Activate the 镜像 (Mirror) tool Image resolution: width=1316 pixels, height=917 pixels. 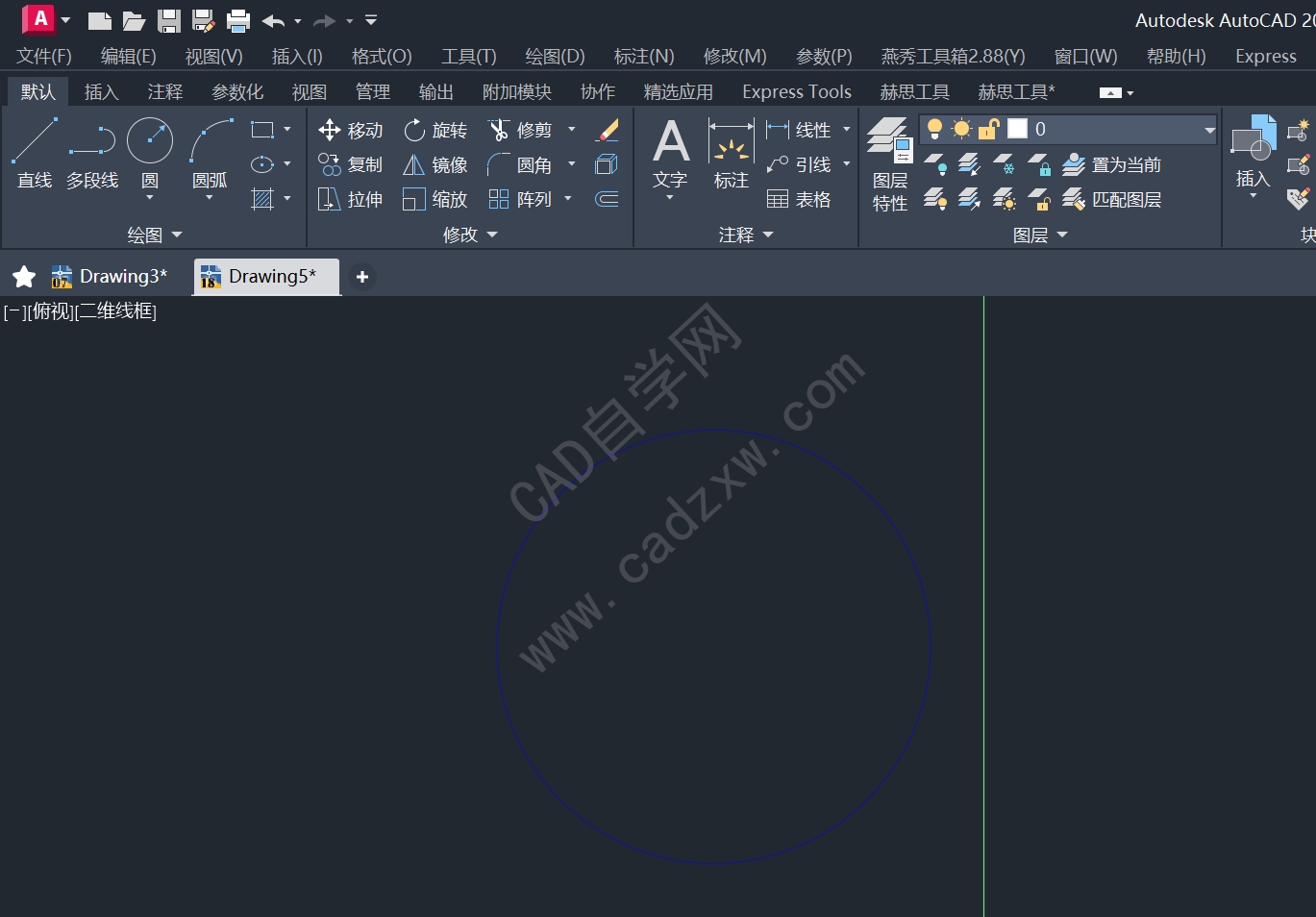click(x=435, y=164)
